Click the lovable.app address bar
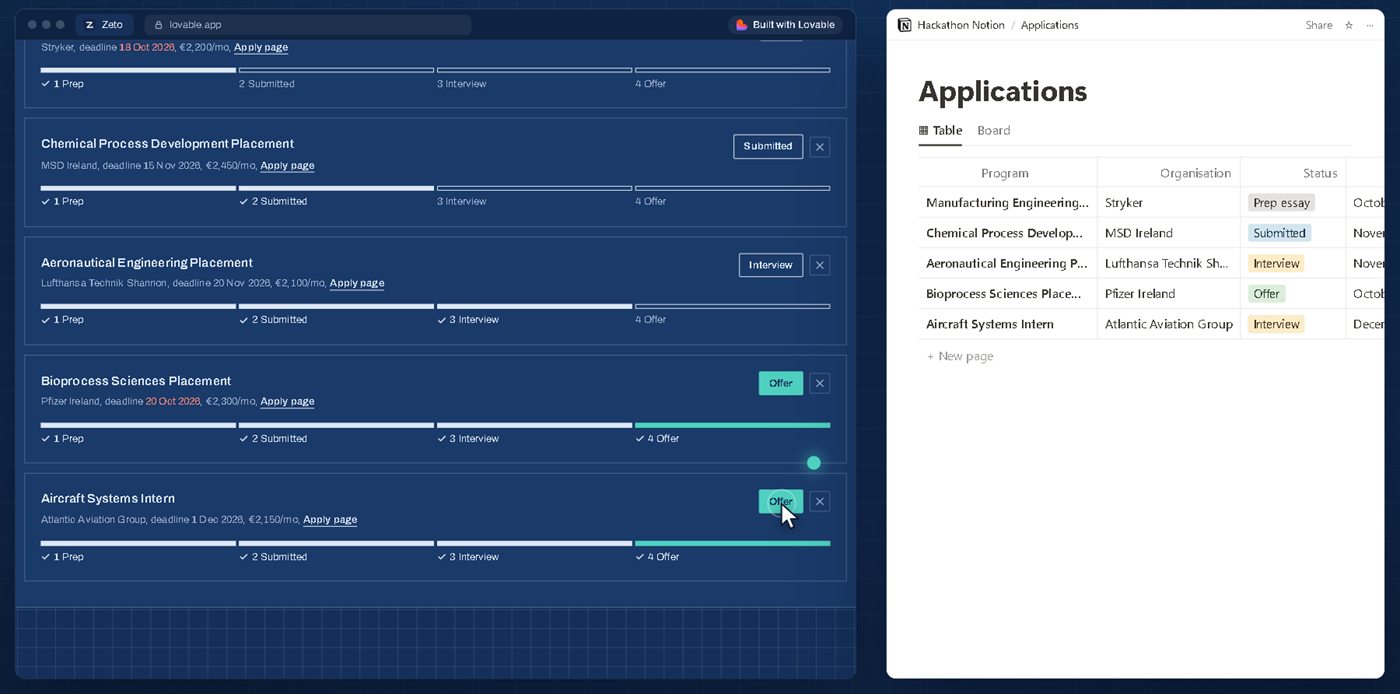1400x694 pixels. click(308, 25)
